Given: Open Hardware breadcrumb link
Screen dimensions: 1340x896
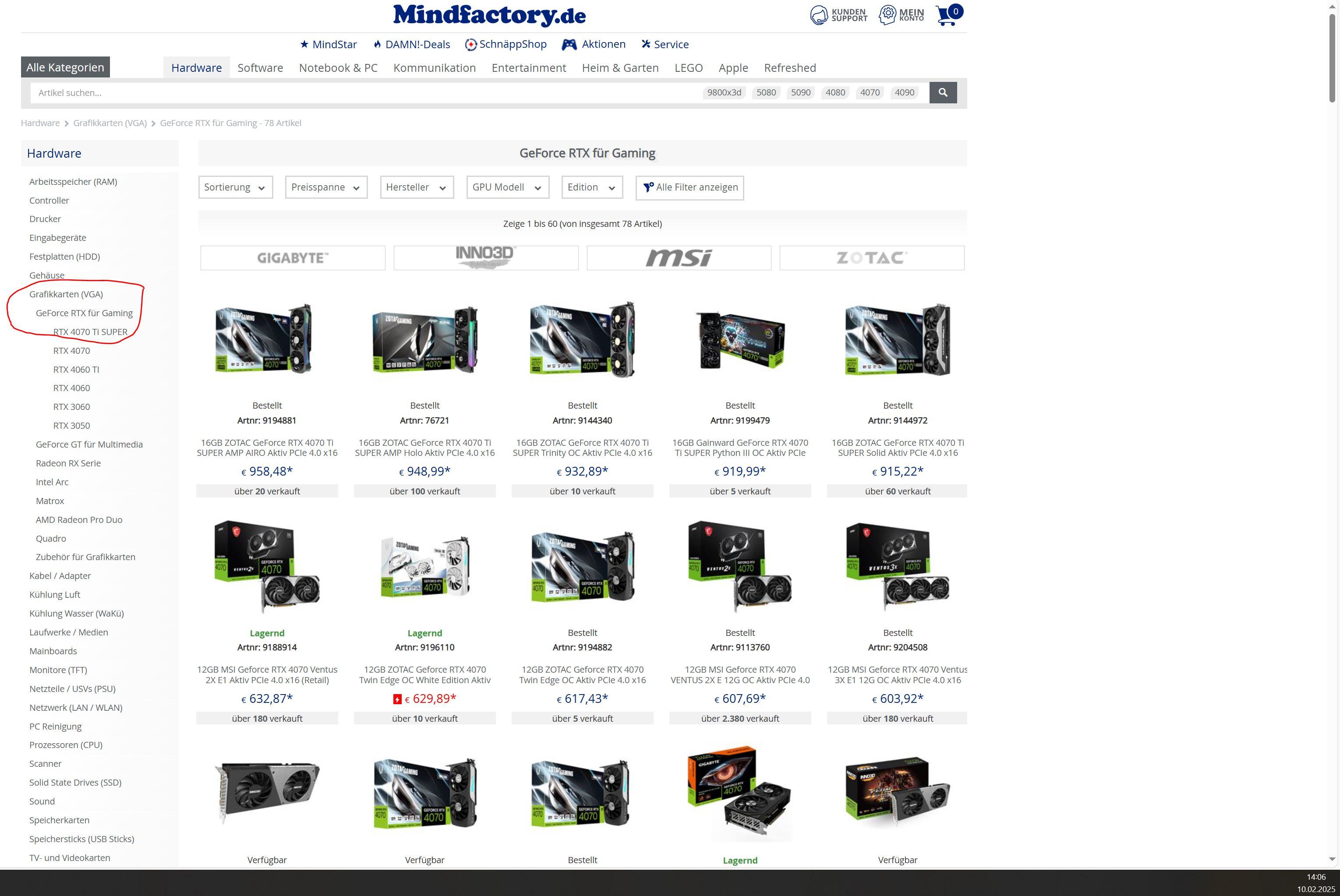Looking at the screenshot, I should 40,123.
